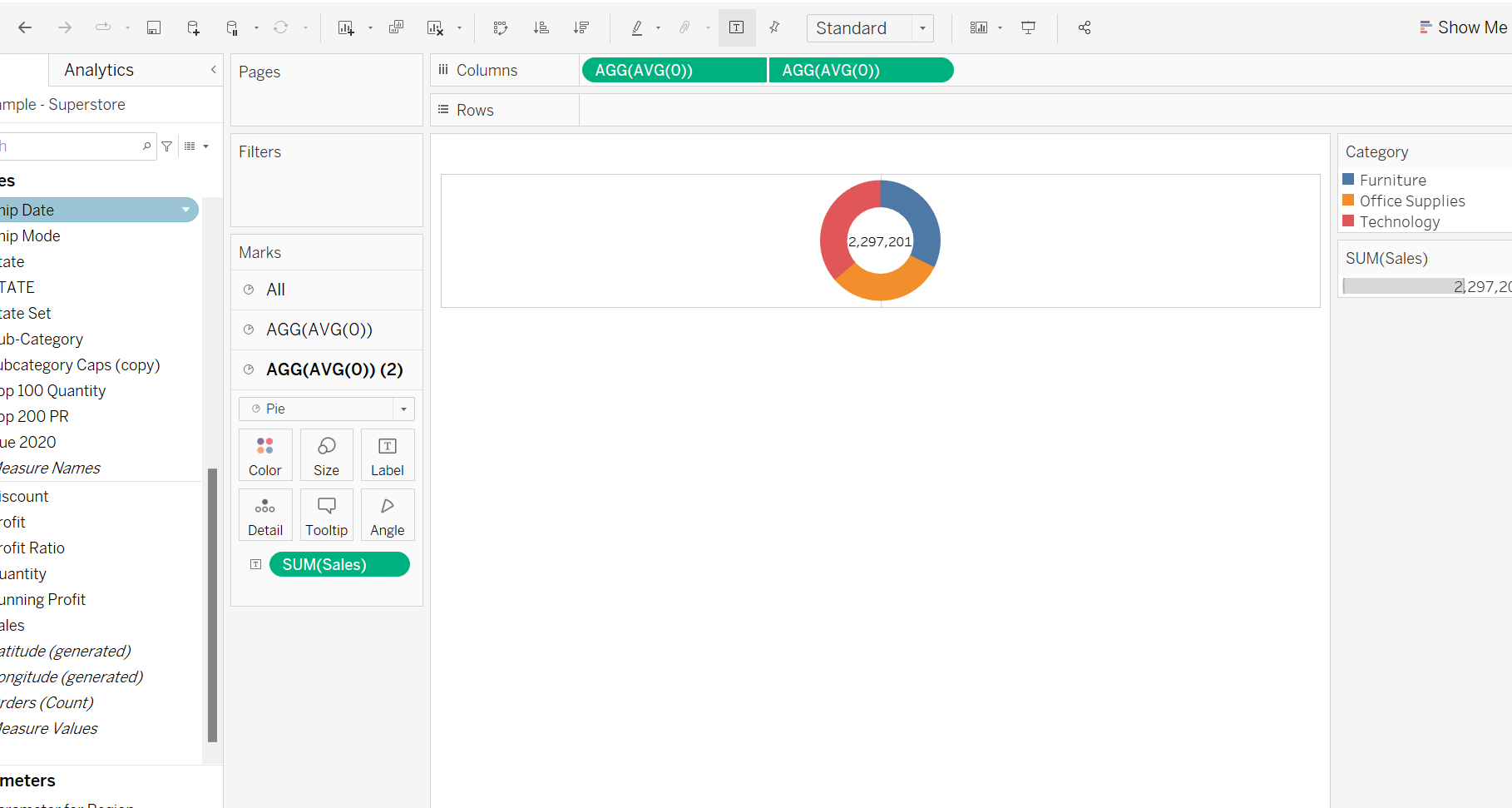Screen dimensions: 1512x808
Task: Expand the Show/Hide Cards dropdown arrow
Action: point(1000,27)
